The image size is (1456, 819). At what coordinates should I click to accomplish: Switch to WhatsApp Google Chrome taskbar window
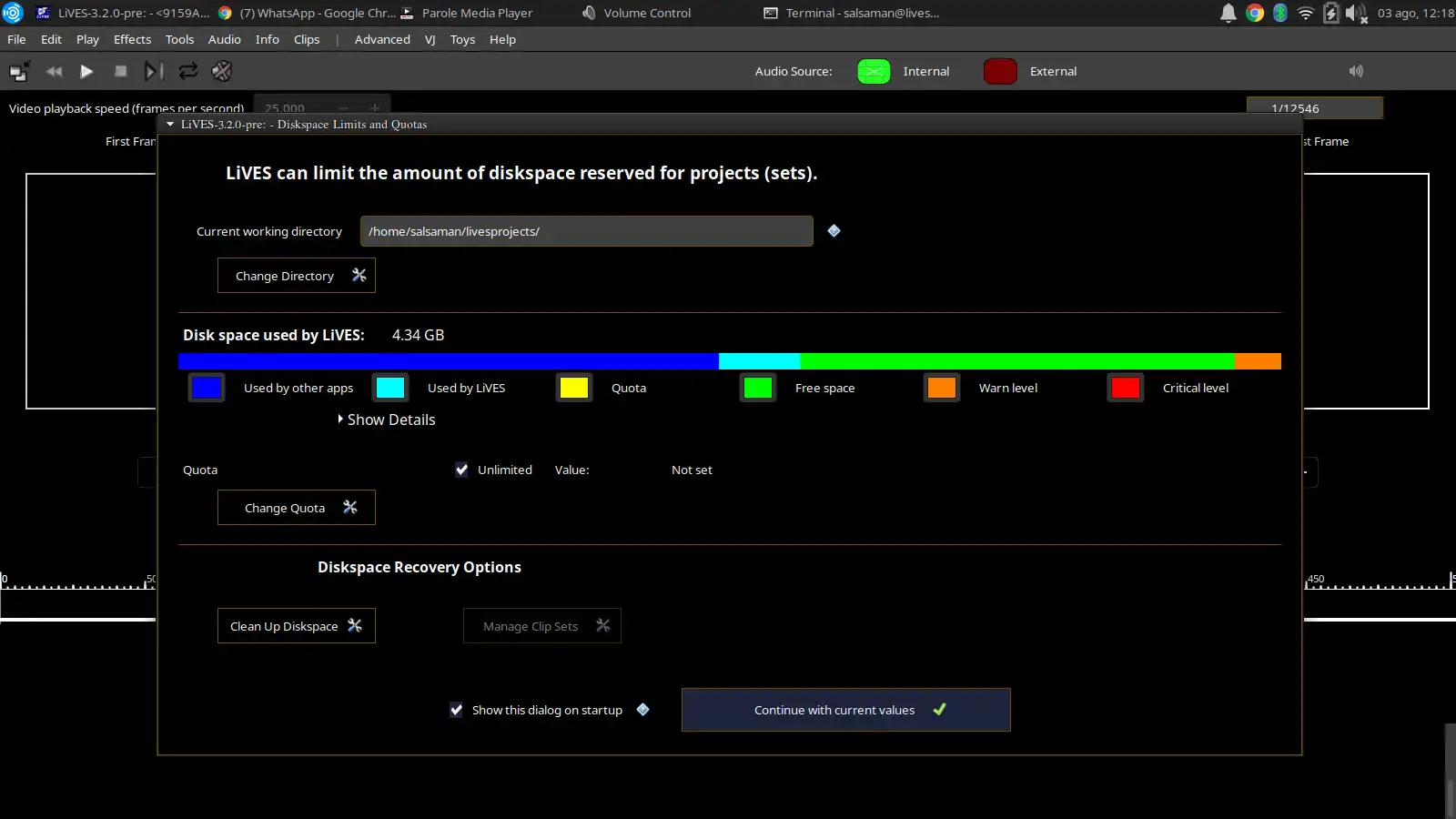307,13
